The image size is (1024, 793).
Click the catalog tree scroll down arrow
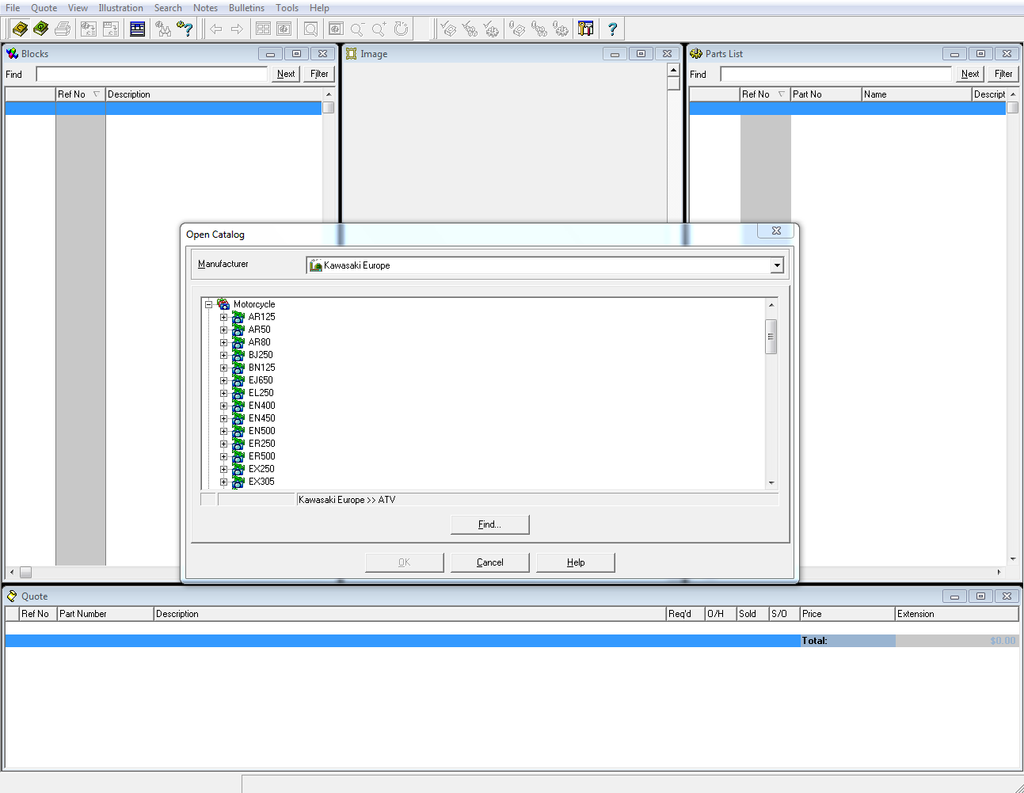771,483
